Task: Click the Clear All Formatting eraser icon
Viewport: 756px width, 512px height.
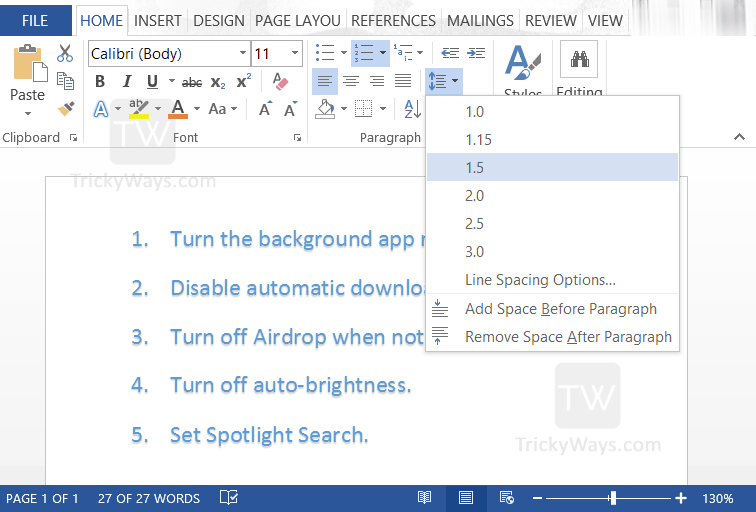Action: pos(280,81)
